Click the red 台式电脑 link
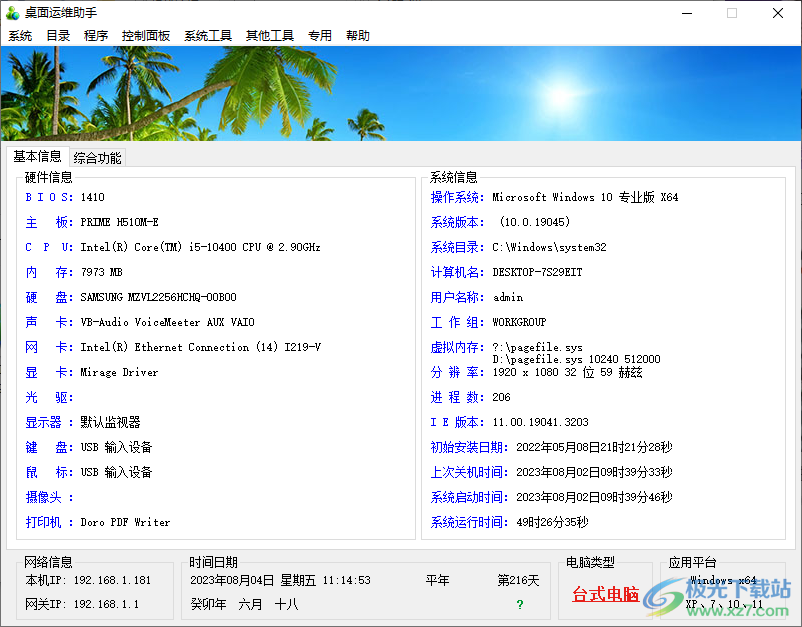This screenshot has width=802, height=627. pyautogui.click(x=606, y=594)
